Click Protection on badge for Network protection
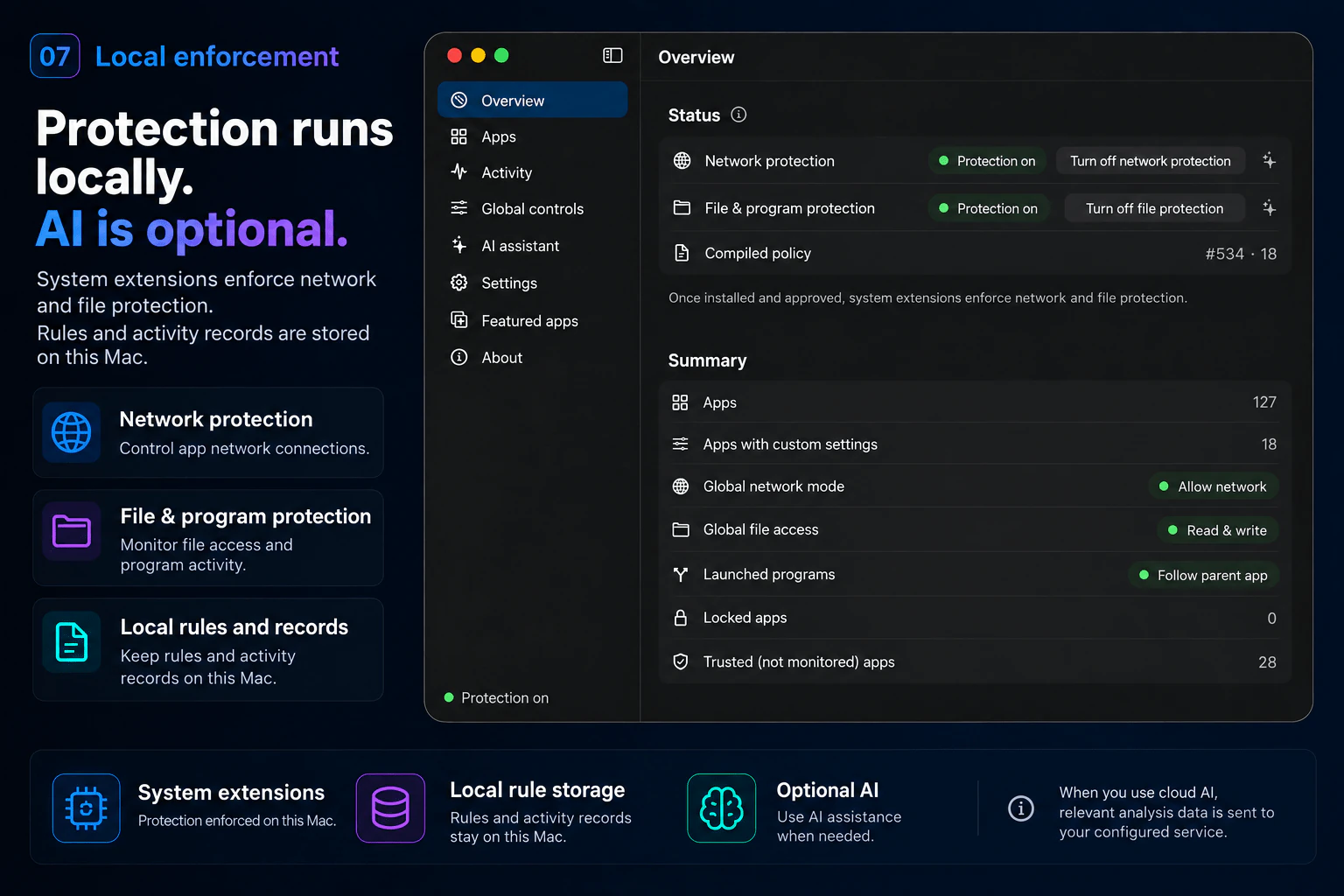Viewport: 1344px width, 896px height. (x=987, y=161)
